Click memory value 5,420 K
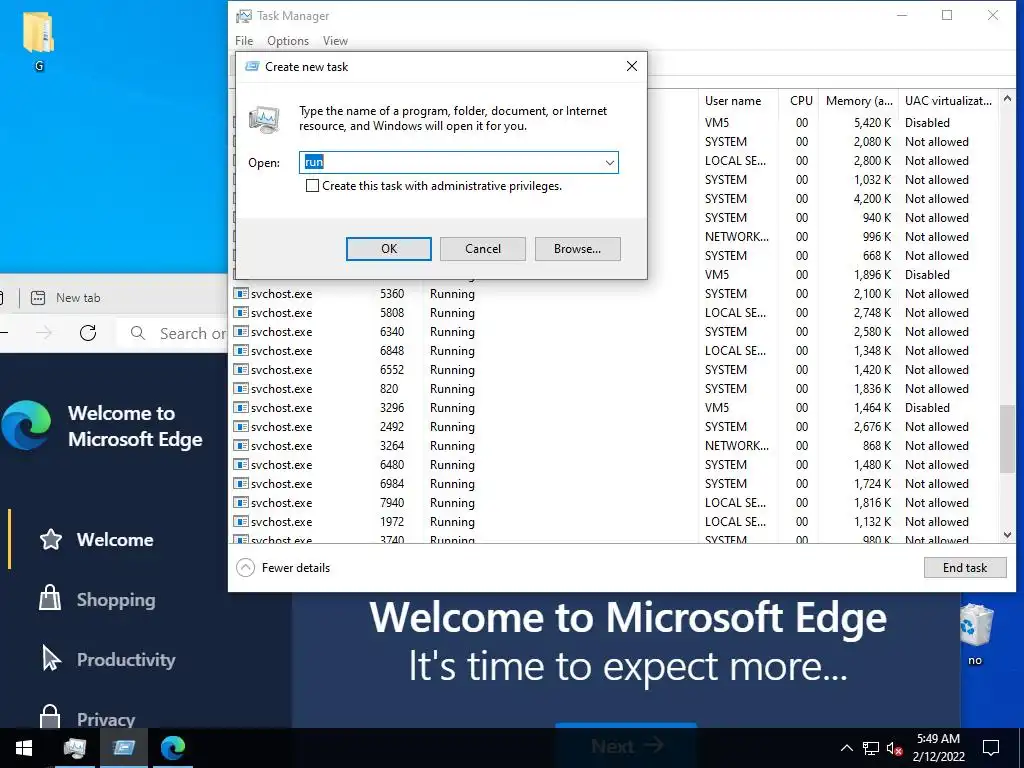This screenshot has width=1024, height=768. click(872, 123)
